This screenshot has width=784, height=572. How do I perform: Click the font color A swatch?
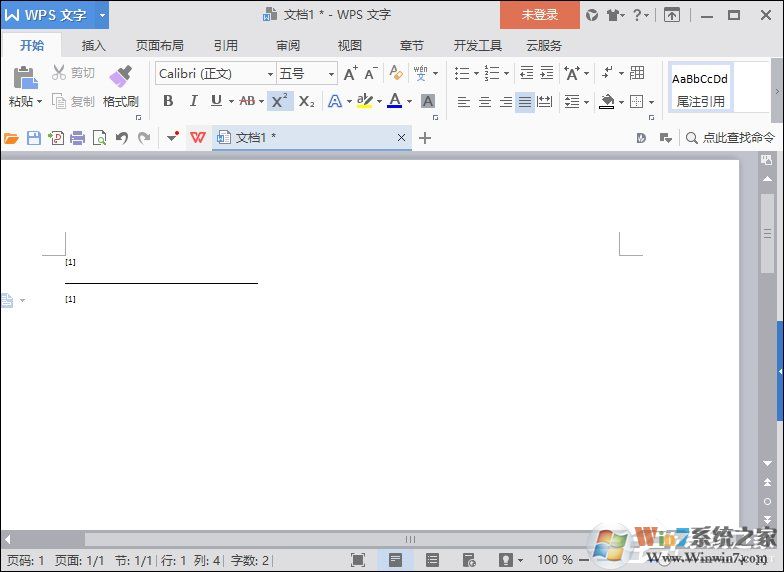tap(394, 100)
